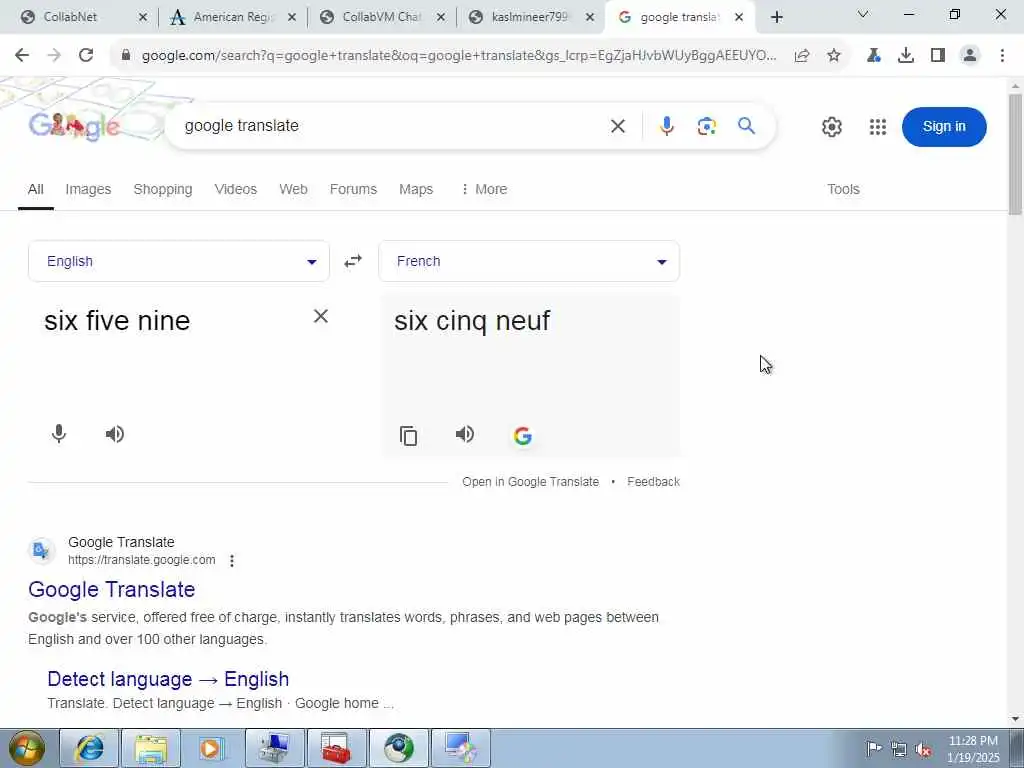Image resolution: width=1024 pixels, height=768 pixels.
Task: Click Open in Google Translate link
Action: tap(530, 482)
